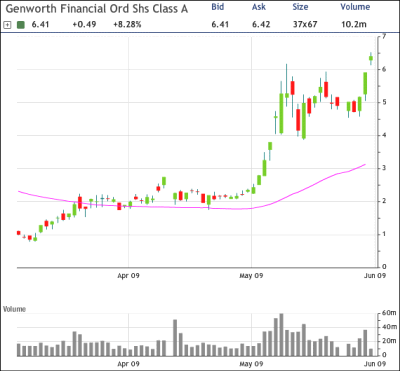Click the 20m volume axis label

tap(388, 341)
